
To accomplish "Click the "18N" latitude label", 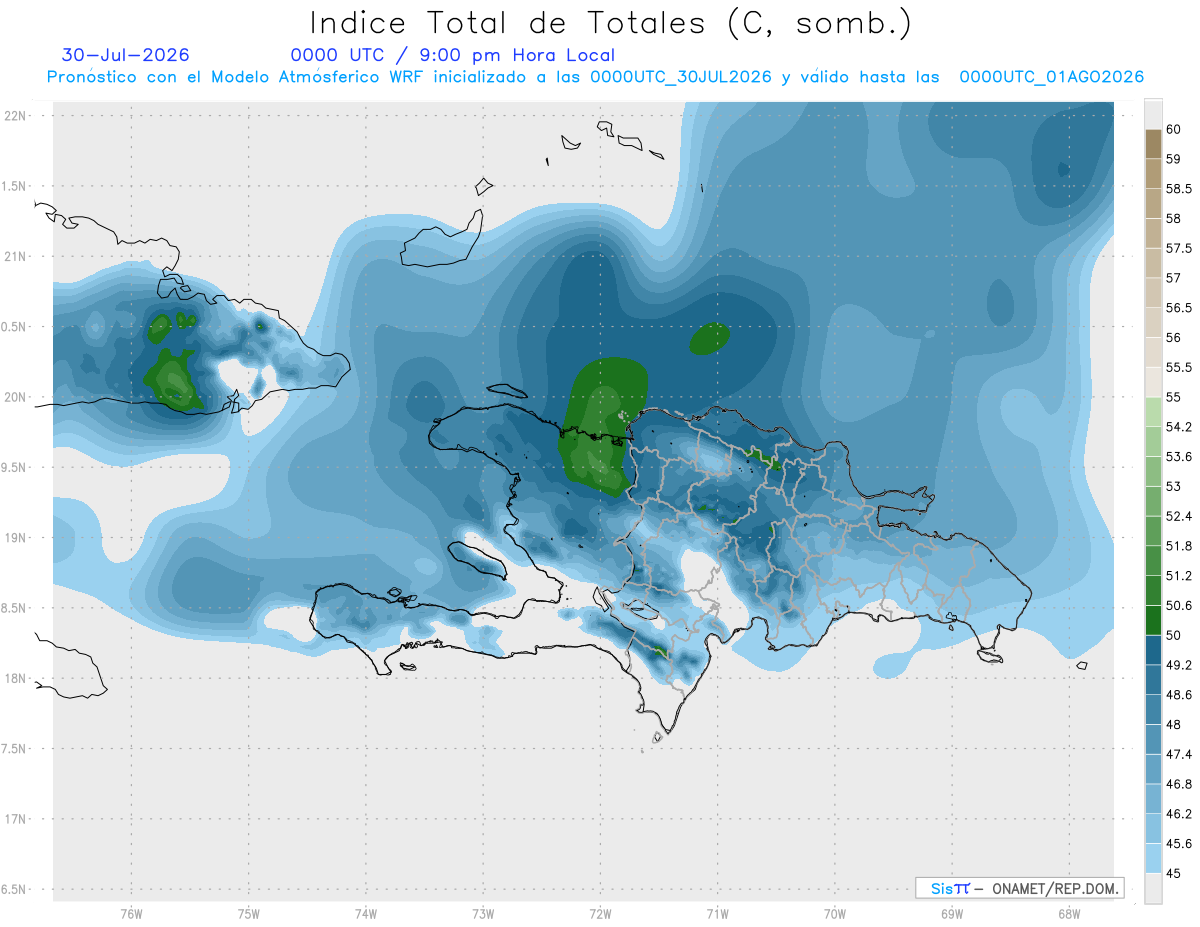I will click(15, 678).
